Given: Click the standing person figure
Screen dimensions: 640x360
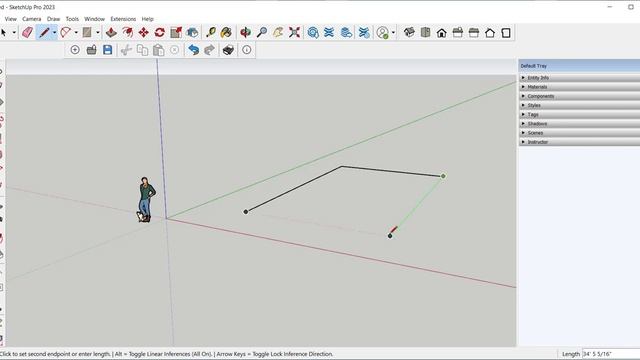Looking at the screenshot, I should click(x=145, y=200).
